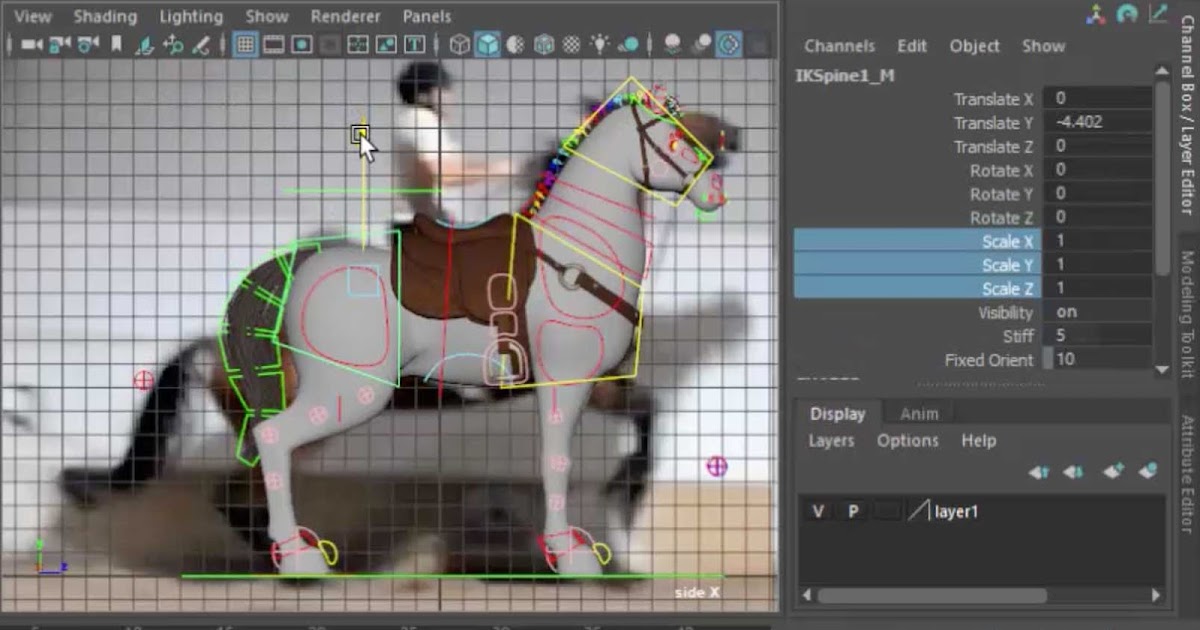Toggle the grid display icon
This screenshot has height=630, width=1200.
[x=246, y=44]
